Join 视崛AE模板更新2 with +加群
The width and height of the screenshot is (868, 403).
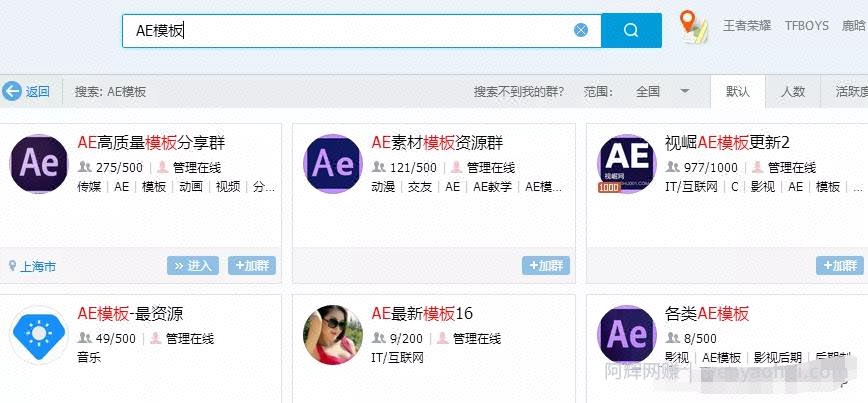pyautogui.click(x=840, y=266)
